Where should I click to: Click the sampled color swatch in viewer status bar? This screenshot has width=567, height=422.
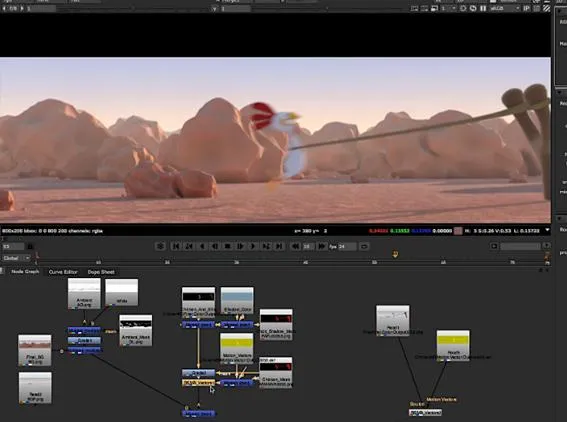[x=458, y=231]
